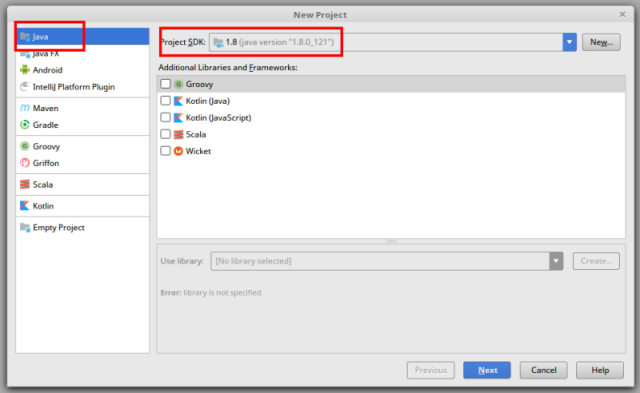
Task: Click the Kotlin (Java) label
Action: click(x=208, y=101)
